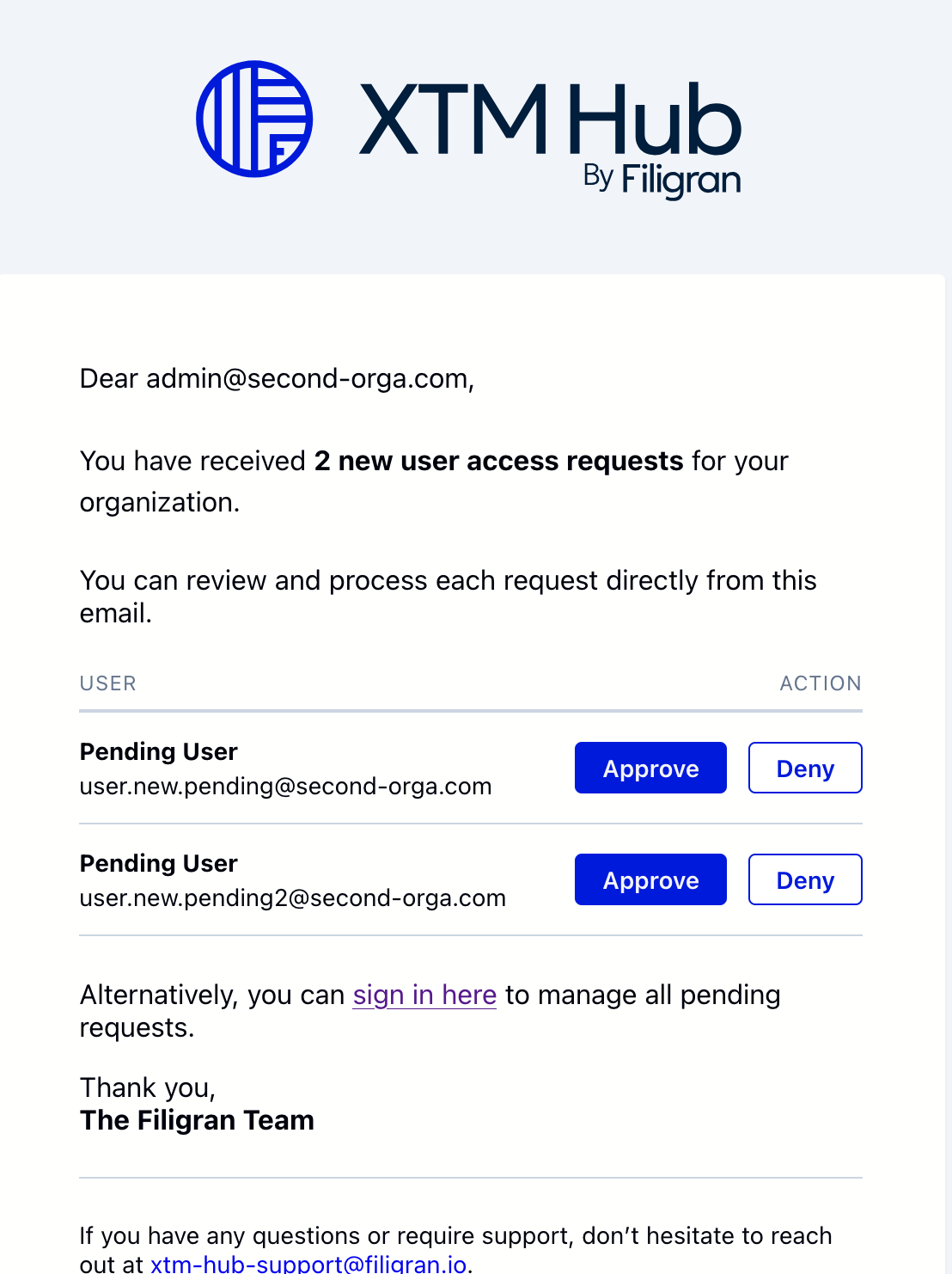
Task: Click the ACTION column header
Action: point(821,683)
